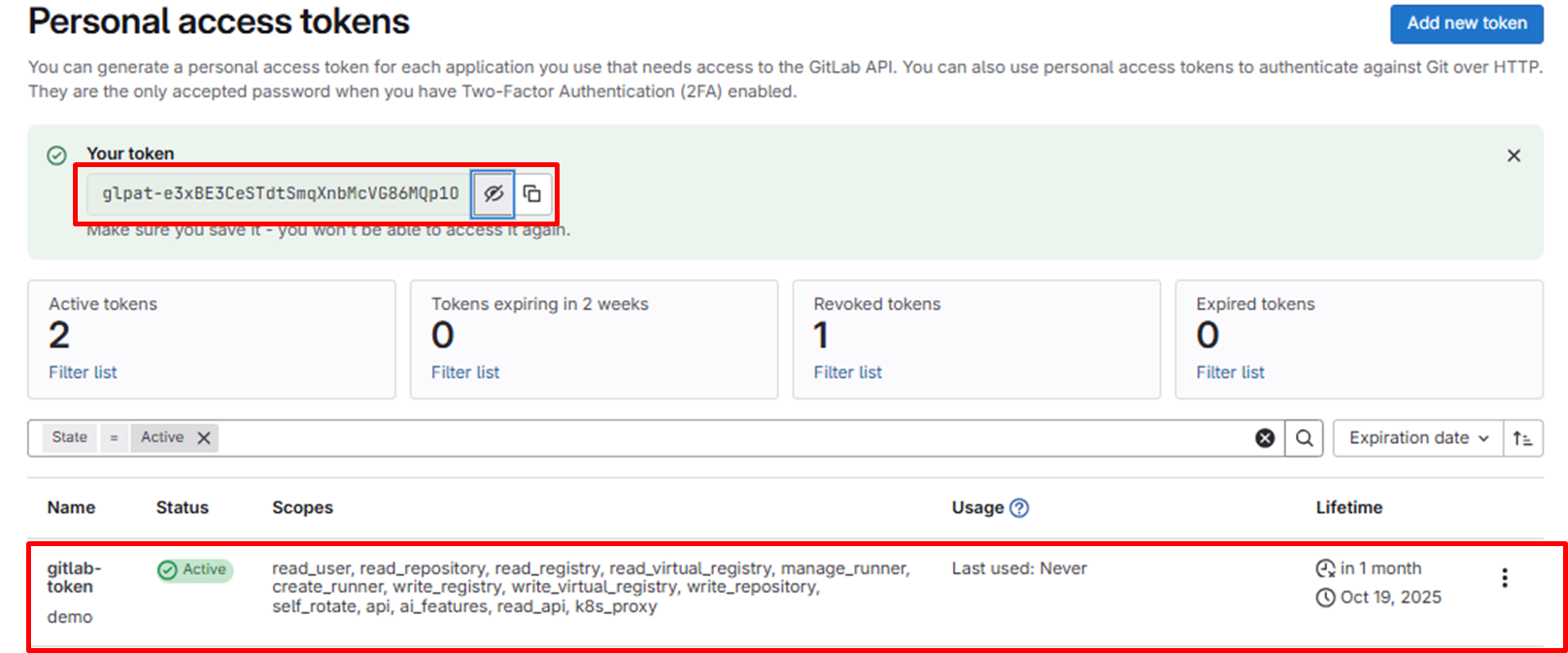Image resolution: width=1568 pixels, height=653 pixels.
Task: Open Usage help question icon
Action: (1019, 507)
